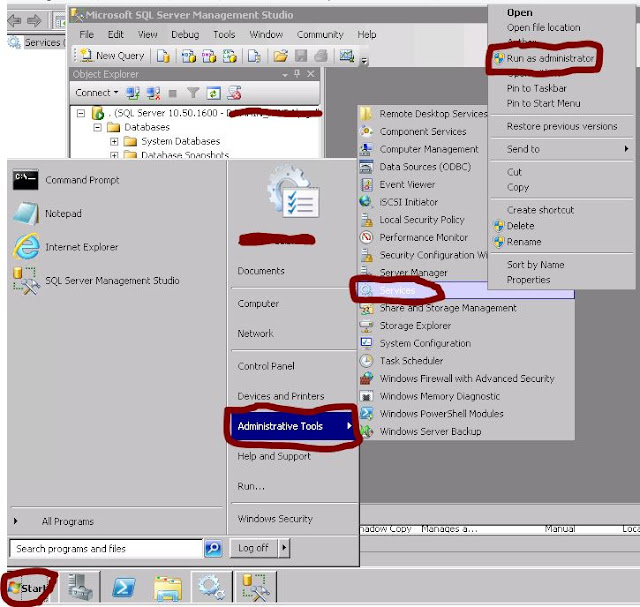Click the Task Scheduler clock icon
Screen dimensions: 640x607
366,361
